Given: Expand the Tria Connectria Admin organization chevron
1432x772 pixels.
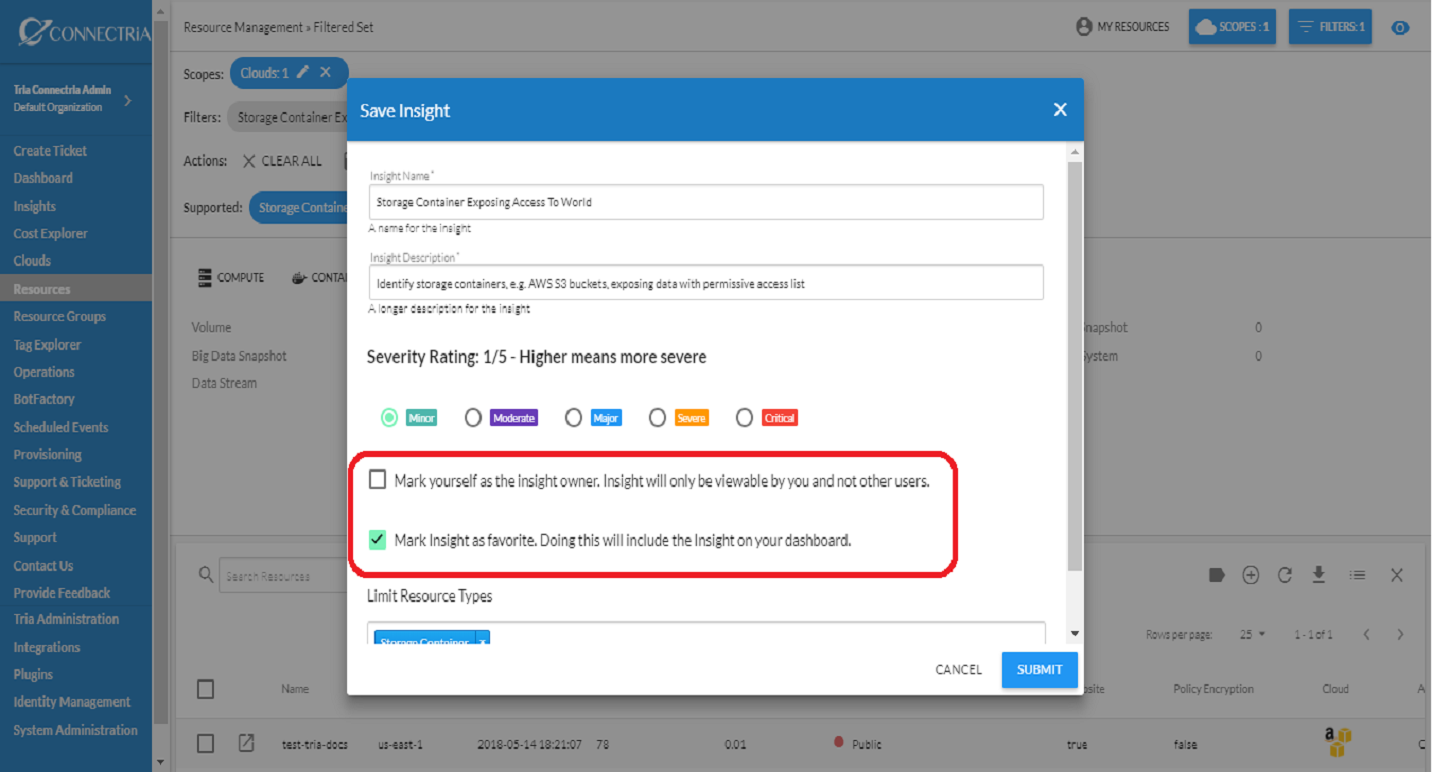Looking at the screenshot, I should (127, 100).
